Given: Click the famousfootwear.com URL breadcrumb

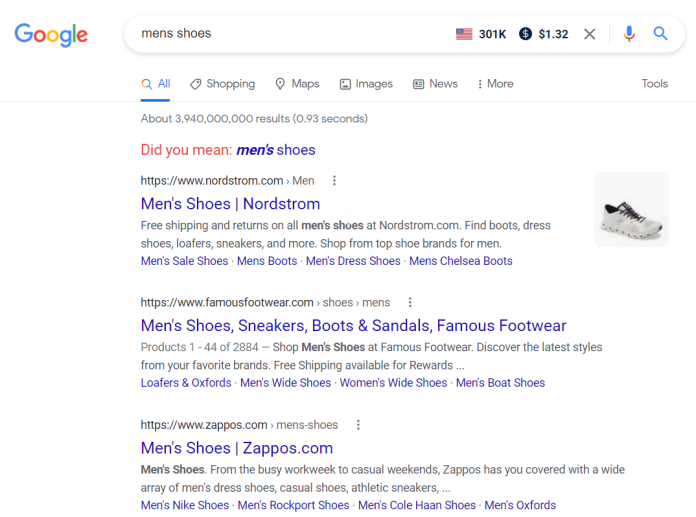Looking at the screenshot, I should pos(265,302).
